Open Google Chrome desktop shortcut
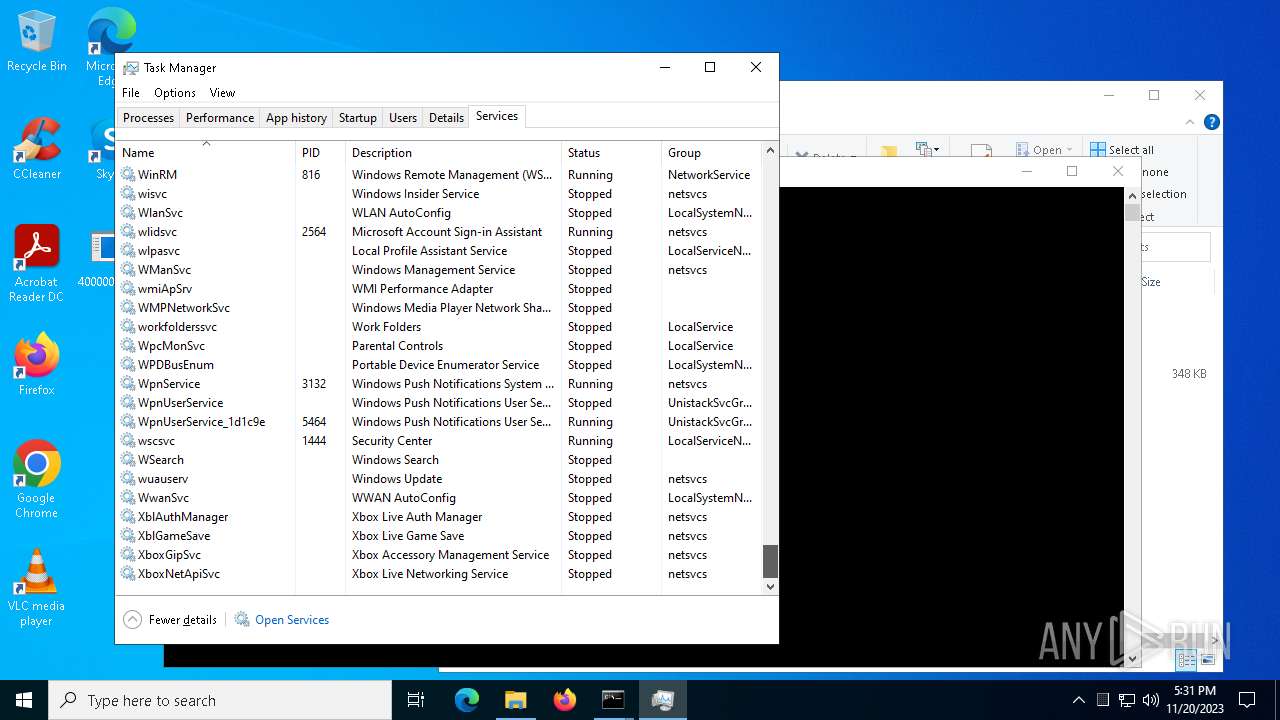1280x720 pixels. point(37,480)
